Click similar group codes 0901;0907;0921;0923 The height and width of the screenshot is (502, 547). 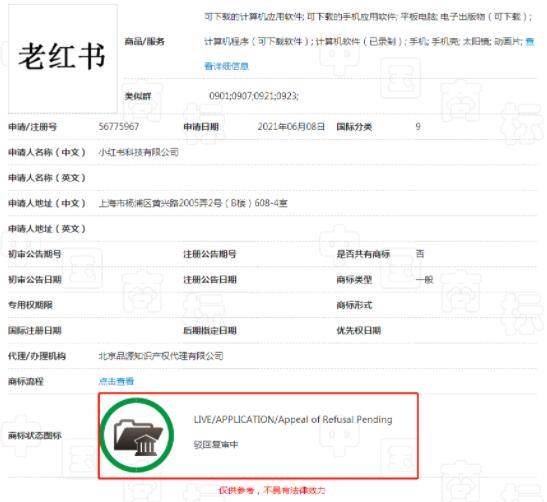click(x=254, y=96)
